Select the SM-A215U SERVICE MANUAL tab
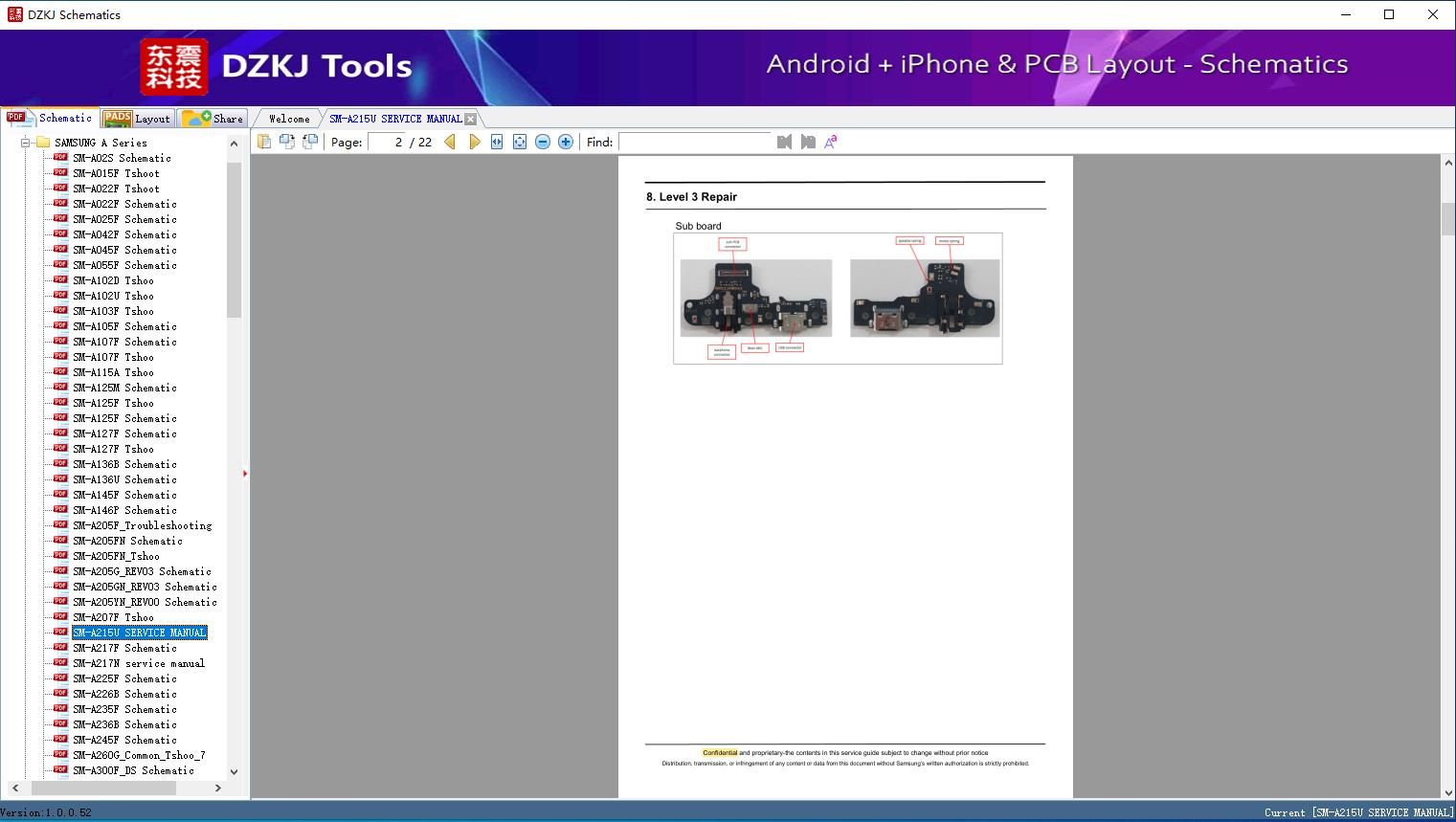This screenshot has width=1456, height=822. pyautogui.click(x=395, y=119)
